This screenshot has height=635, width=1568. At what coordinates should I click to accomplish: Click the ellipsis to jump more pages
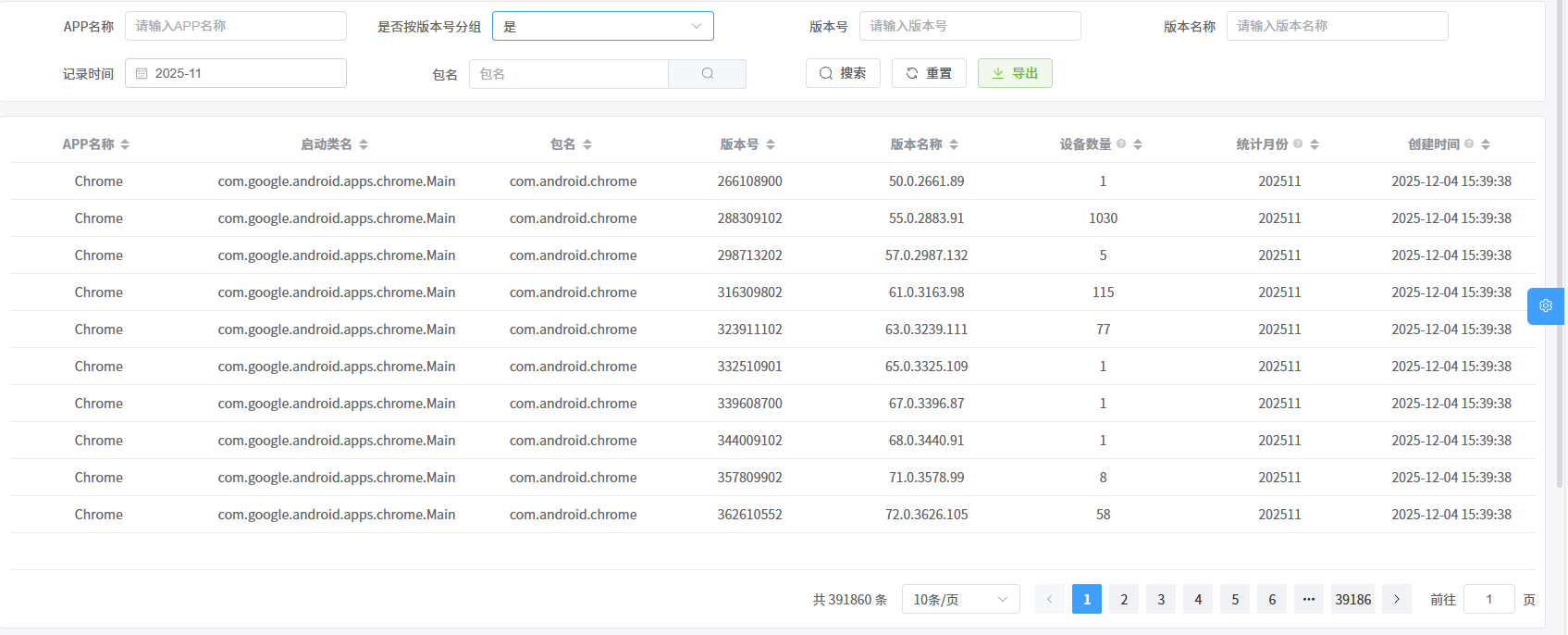pyautogui.click(x=1309, y=599)
